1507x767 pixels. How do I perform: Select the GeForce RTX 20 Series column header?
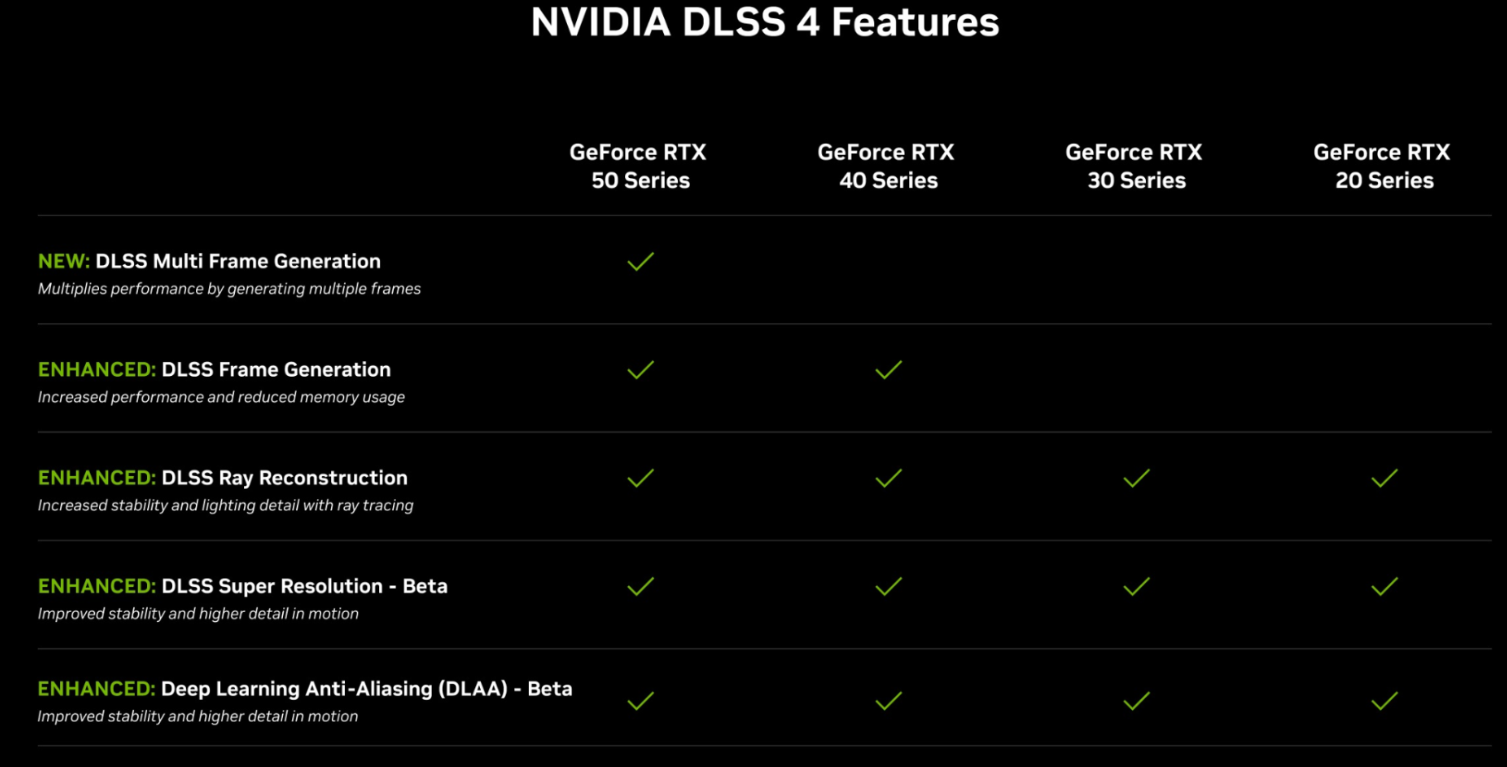pyautogui.click(x=1383, y=166)
